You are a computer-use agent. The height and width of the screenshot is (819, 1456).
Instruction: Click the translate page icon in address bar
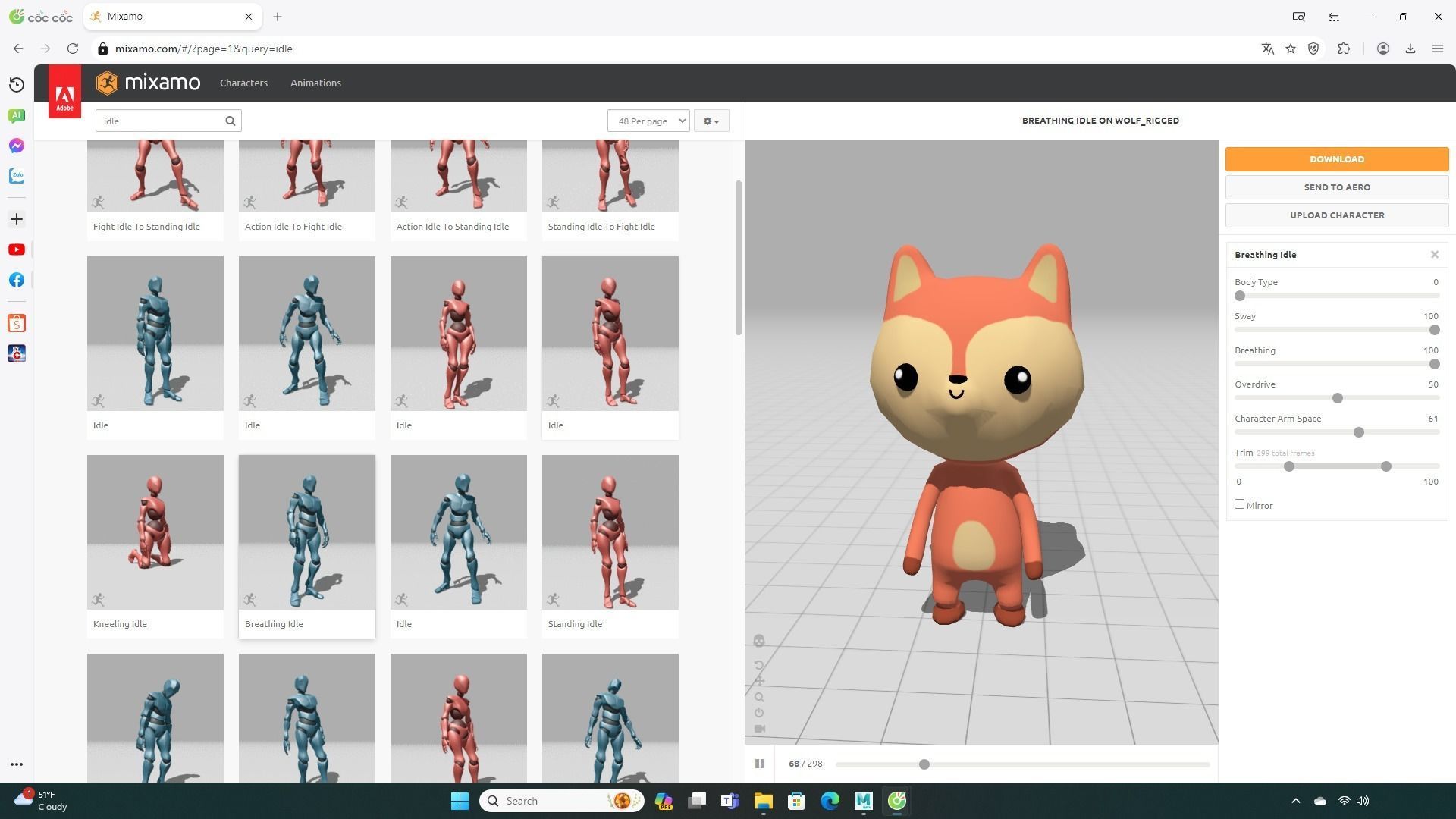1267,49
